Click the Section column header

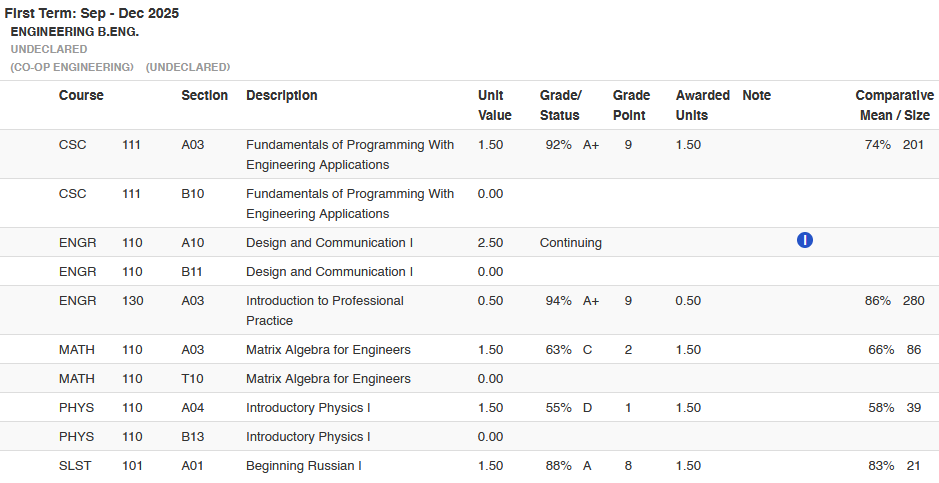point(204,96)
